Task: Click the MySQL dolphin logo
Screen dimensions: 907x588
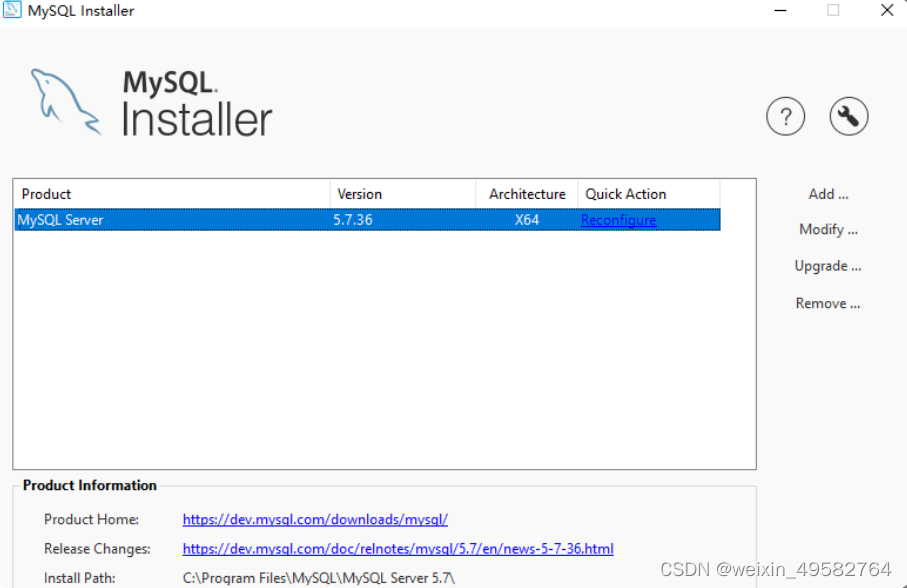Action: pyautogui.click(x=62, y=100)
